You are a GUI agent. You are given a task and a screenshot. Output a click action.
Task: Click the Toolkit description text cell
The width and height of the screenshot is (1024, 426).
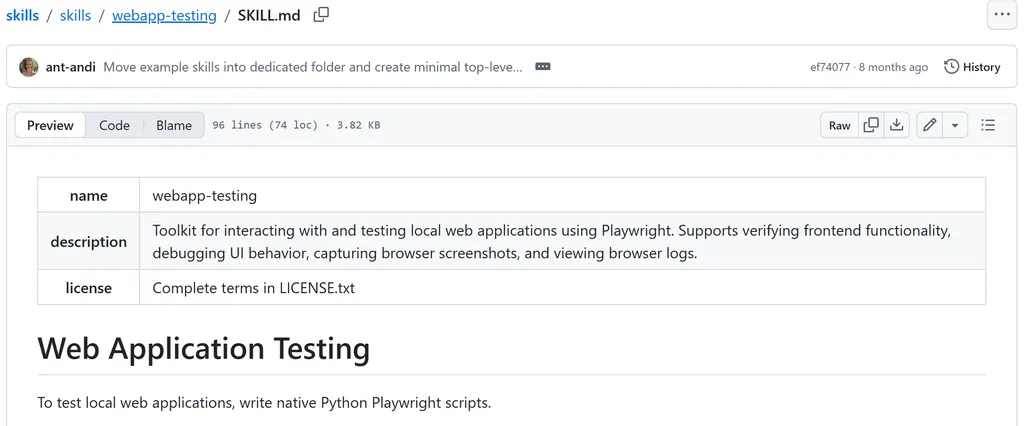coord(562,241)
